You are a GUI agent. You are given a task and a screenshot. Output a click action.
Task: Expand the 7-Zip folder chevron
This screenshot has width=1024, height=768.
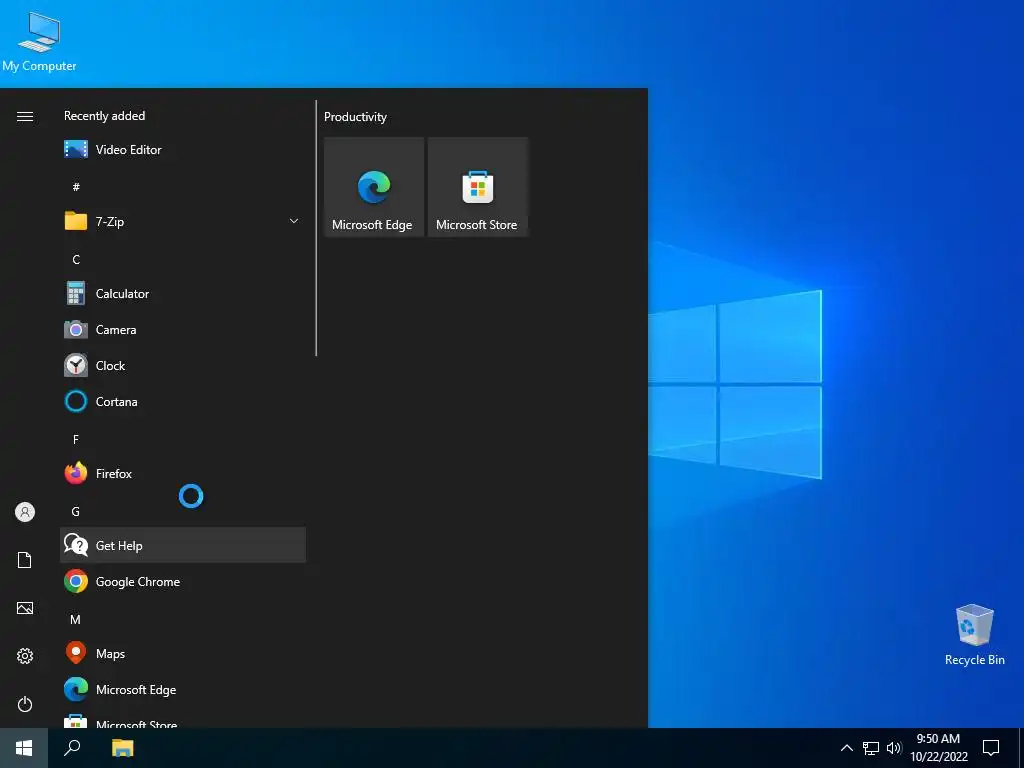coord(294,221)
